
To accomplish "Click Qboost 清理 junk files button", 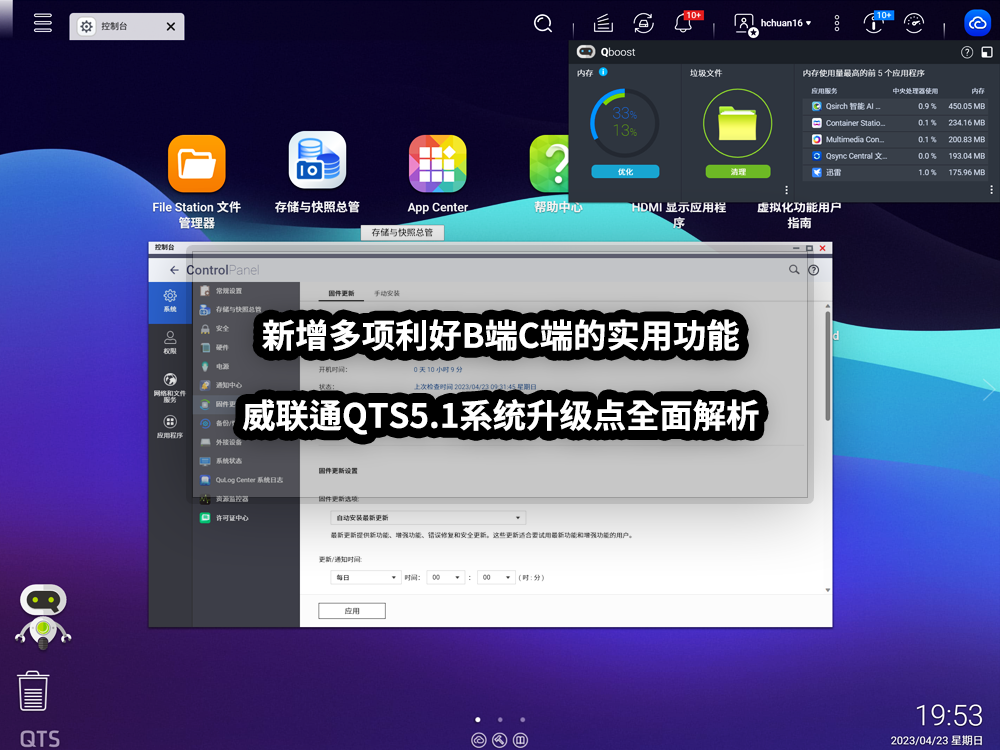I will tap(738, 172).
